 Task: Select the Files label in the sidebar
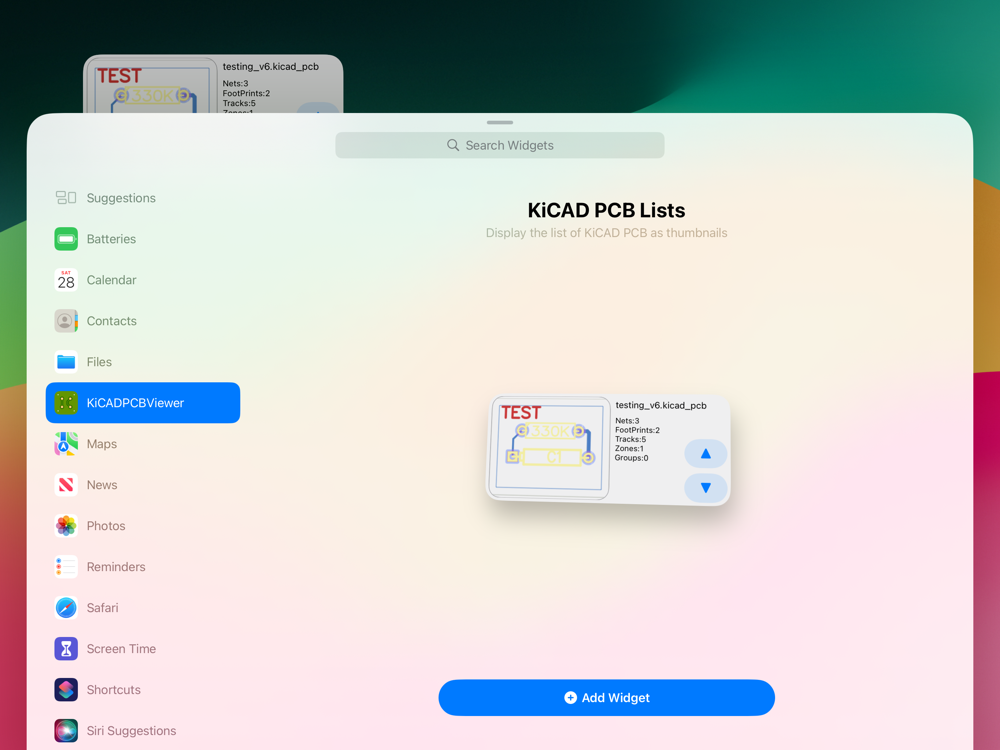coord(99,362)
